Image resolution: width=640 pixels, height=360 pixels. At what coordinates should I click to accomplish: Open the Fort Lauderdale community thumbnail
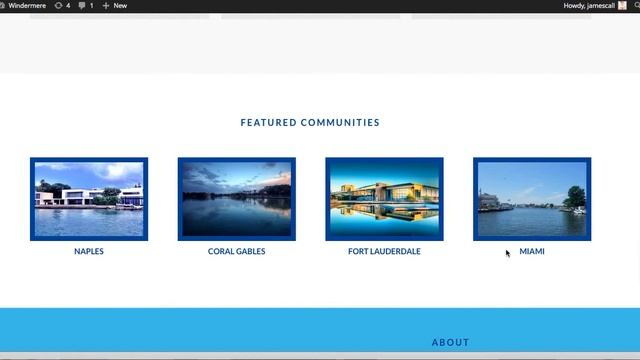[x=384, y=199]
